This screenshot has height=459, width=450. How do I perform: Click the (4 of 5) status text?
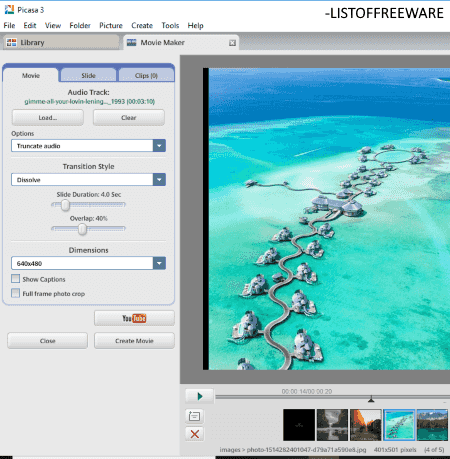pyautogui.click(x=434, y=450)
